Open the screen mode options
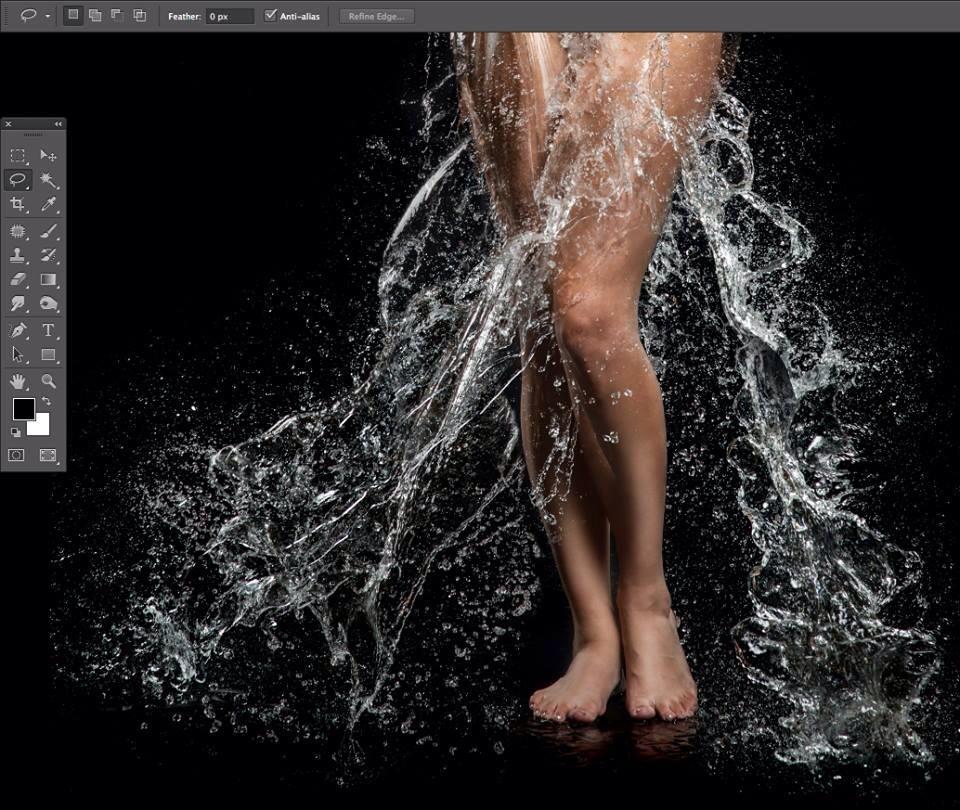This screenshot has width=960, height=810. pyautogui.click(x=48, y=455)
